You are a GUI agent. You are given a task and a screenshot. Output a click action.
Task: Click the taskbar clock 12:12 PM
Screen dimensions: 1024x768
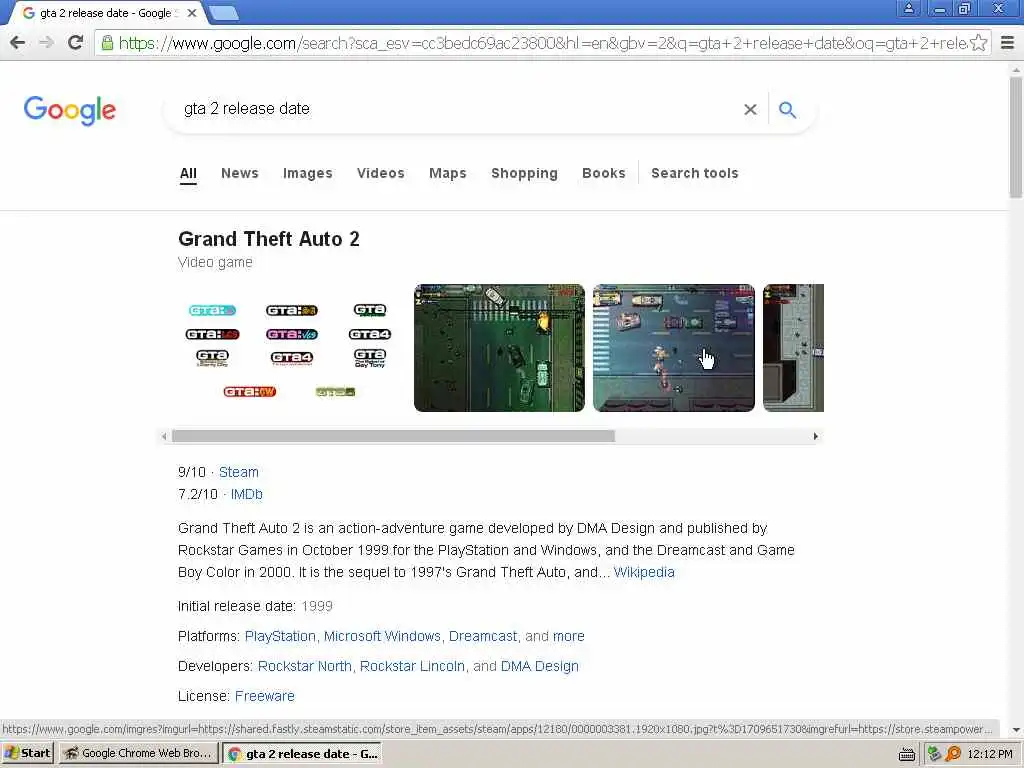coord(990,754)
